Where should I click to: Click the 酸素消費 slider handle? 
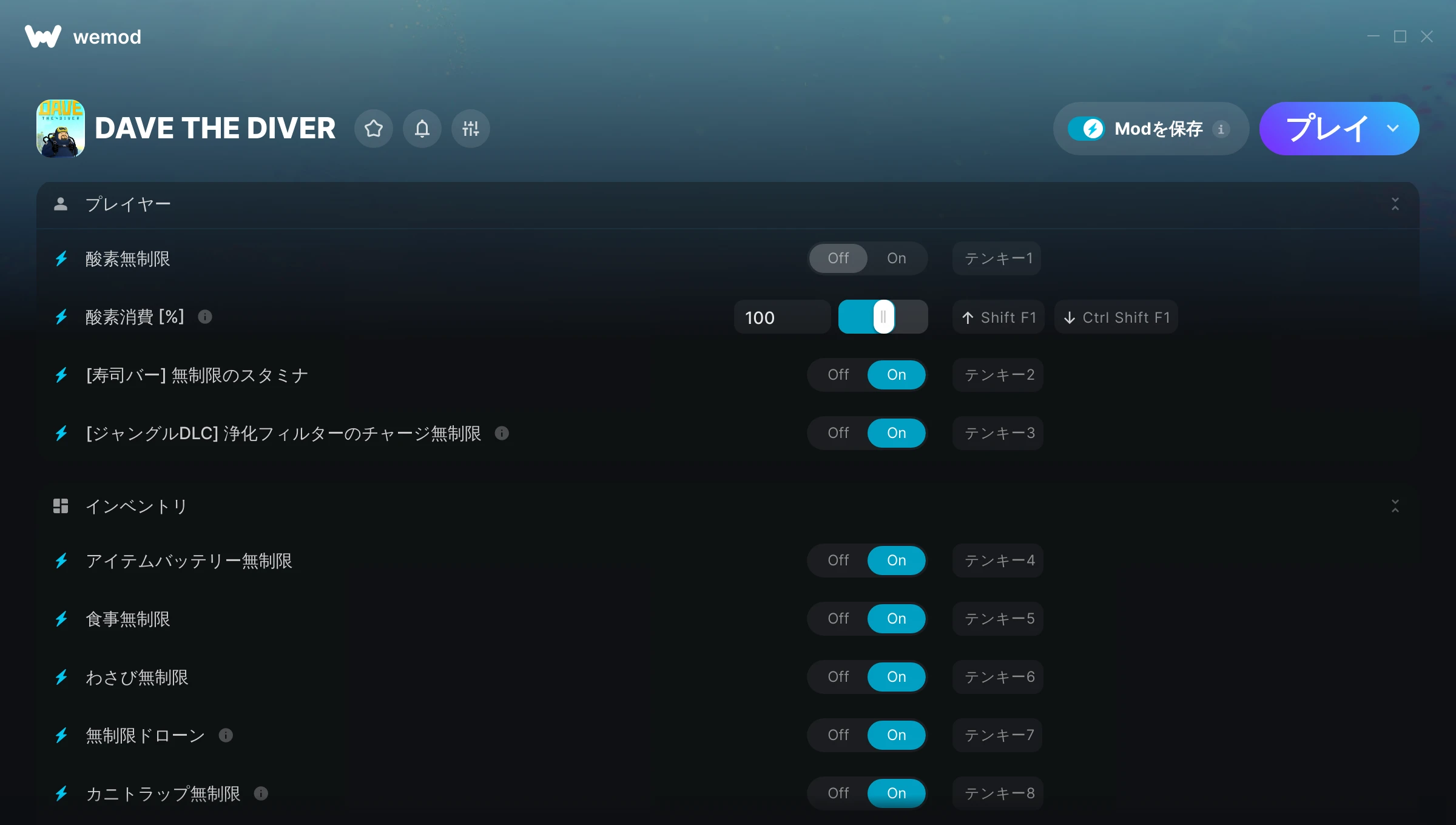coord(884,317)
